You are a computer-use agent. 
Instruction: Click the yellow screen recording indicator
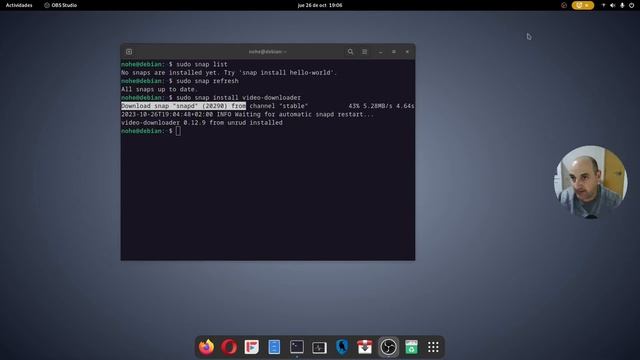[x=582, y=5]
